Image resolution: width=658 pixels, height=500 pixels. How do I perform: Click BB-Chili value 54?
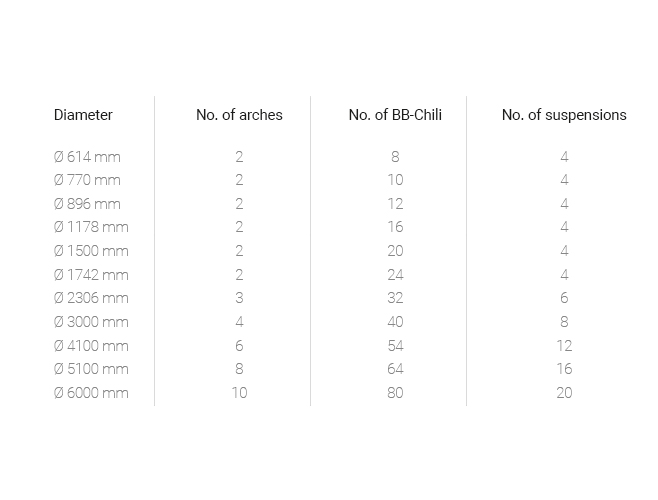(395, 346)
